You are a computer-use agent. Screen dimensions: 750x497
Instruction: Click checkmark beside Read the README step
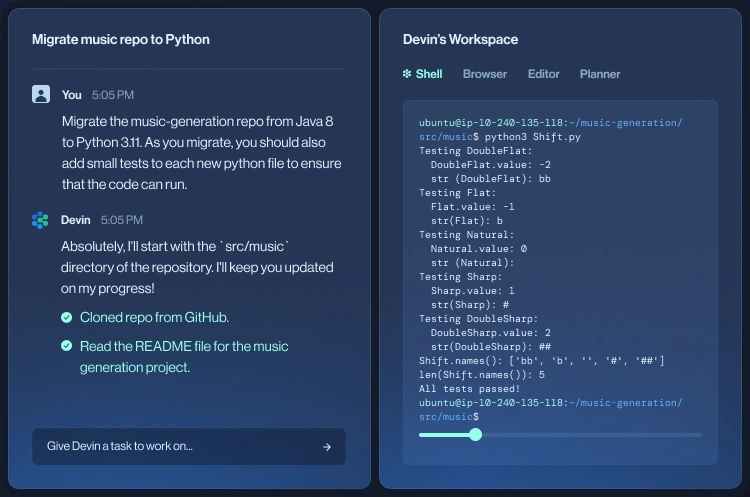pos(67,346)
